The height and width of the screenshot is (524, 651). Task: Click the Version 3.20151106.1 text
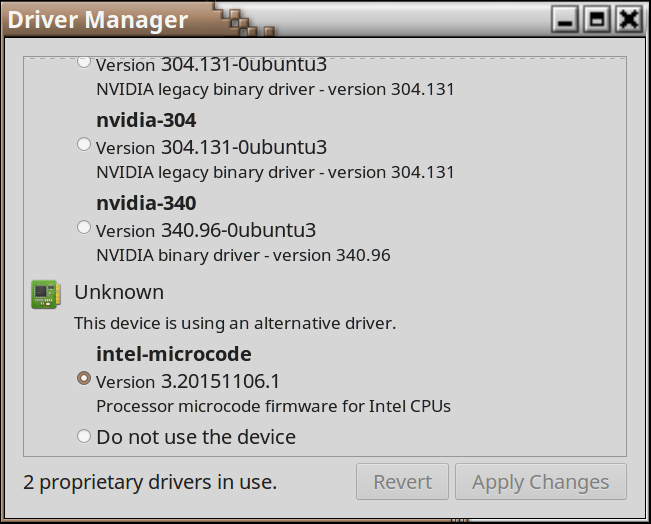(188, 381)
